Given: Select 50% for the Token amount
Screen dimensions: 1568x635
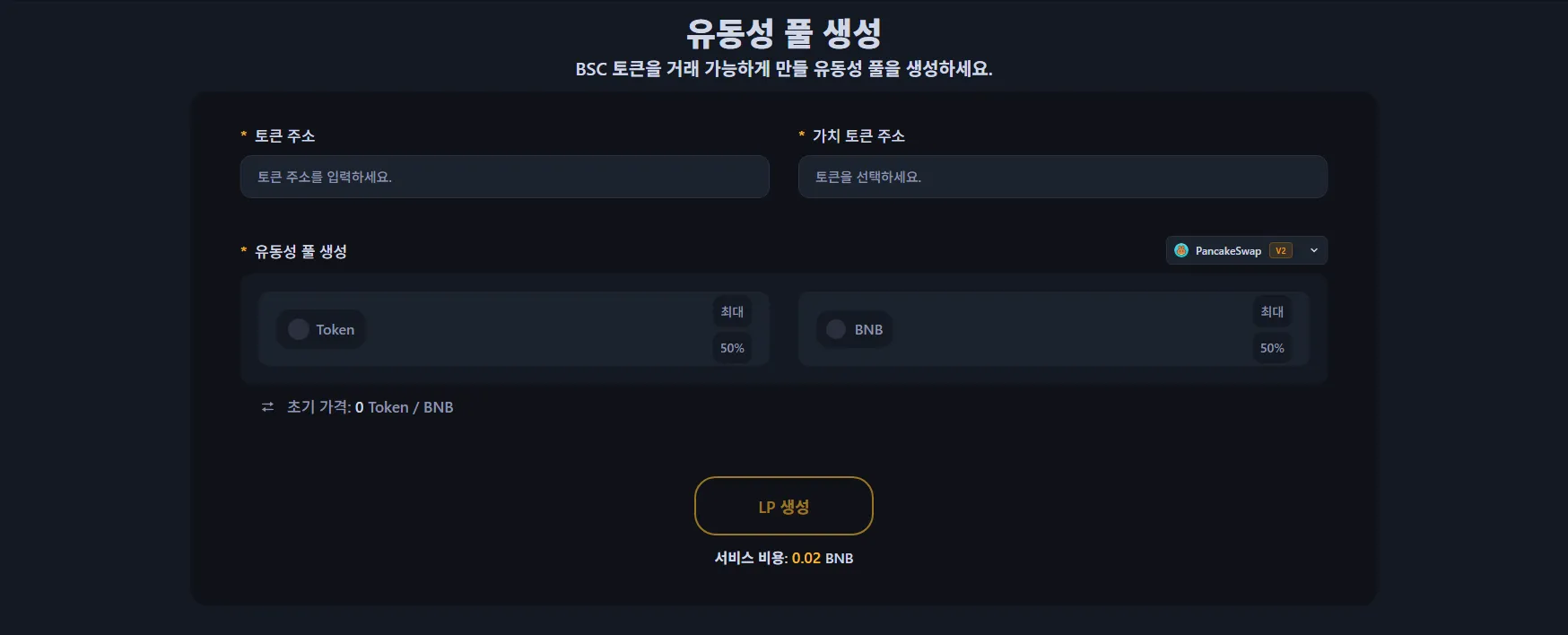Looking at the screenshot, I should coord(732,347).
